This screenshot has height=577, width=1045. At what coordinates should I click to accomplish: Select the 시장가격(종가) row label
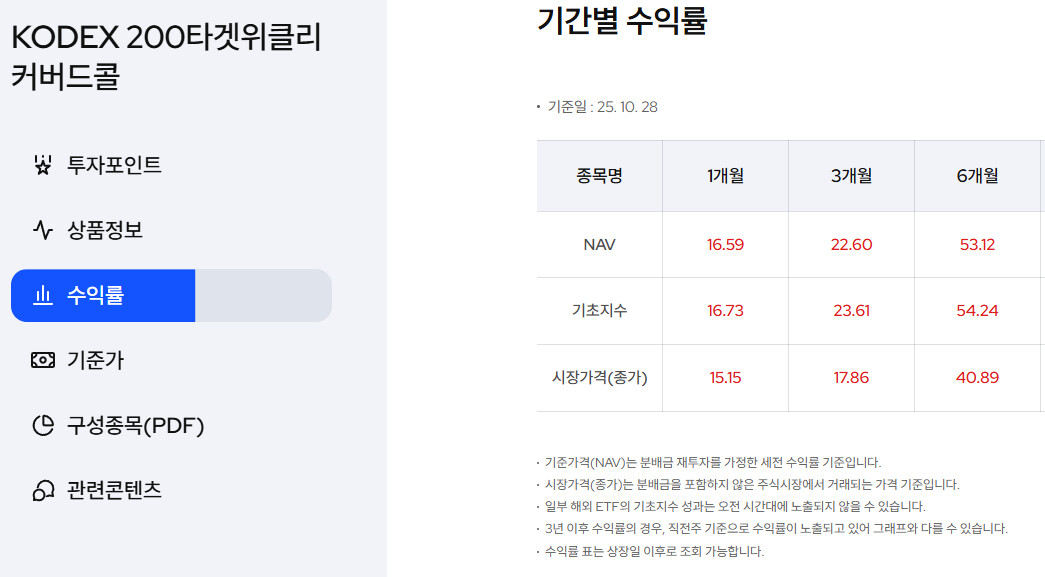click(599, 378)
